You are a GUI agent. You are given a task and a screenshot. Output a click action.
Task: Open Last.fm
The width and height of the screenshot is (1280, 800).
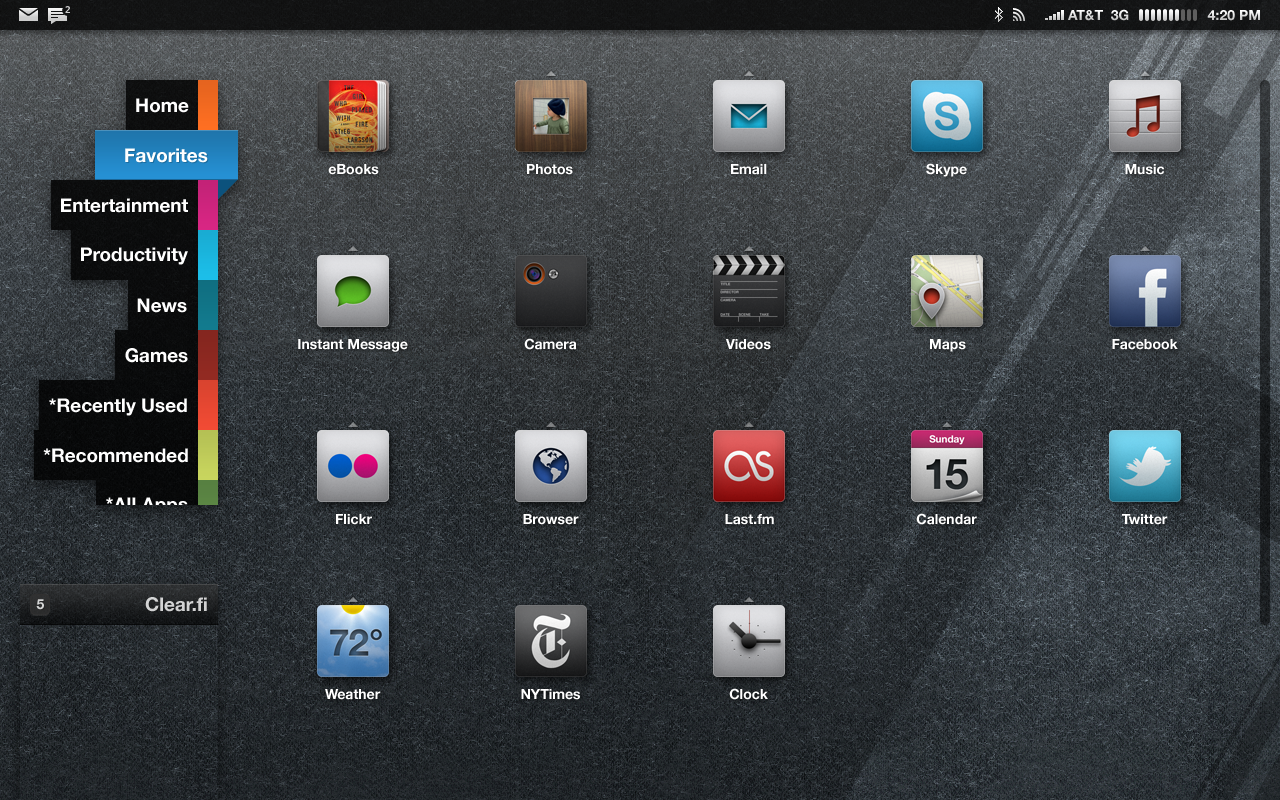749,466
